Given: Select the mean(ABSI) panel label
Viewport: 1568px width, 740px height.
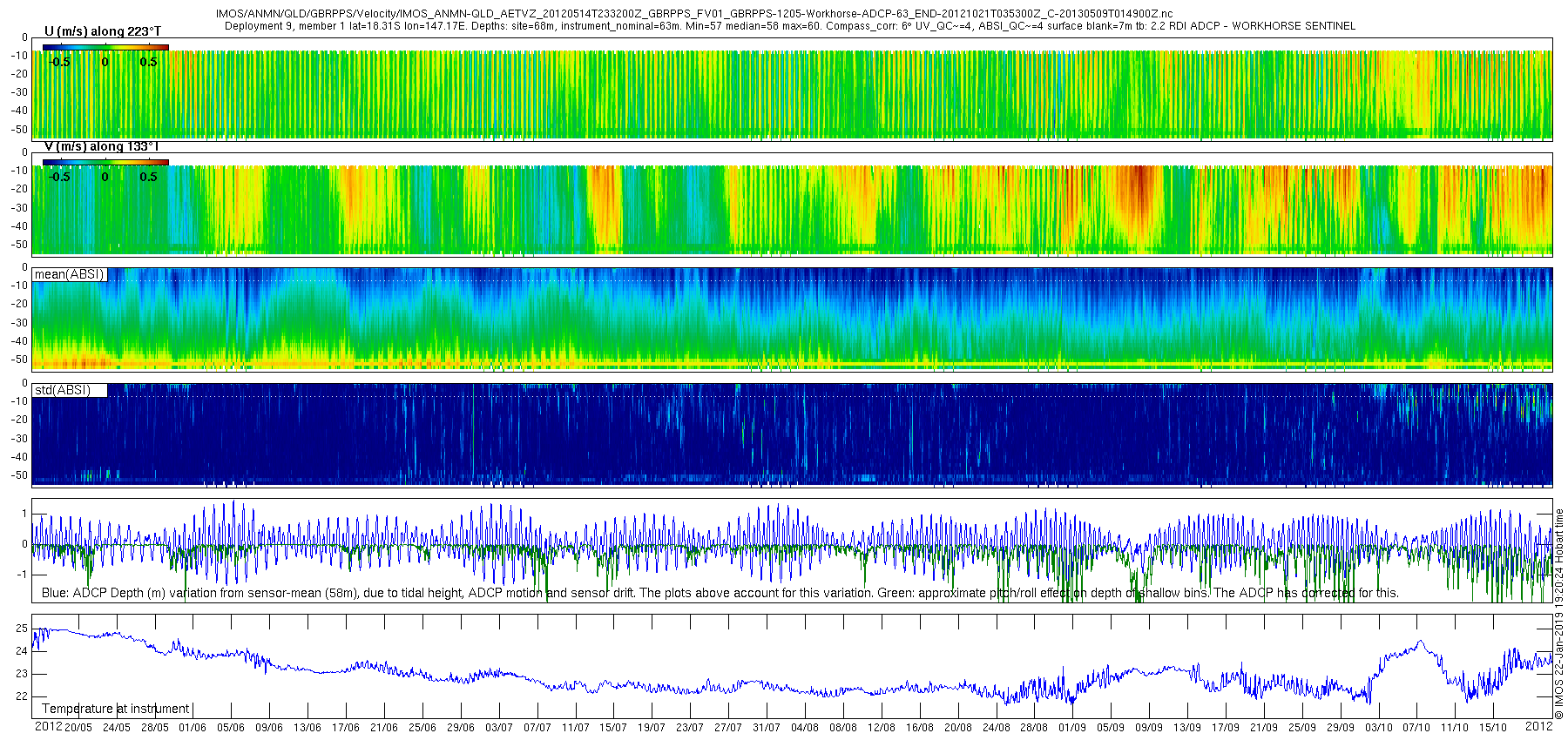Looking at the screenshot, I should pos(70,274).
